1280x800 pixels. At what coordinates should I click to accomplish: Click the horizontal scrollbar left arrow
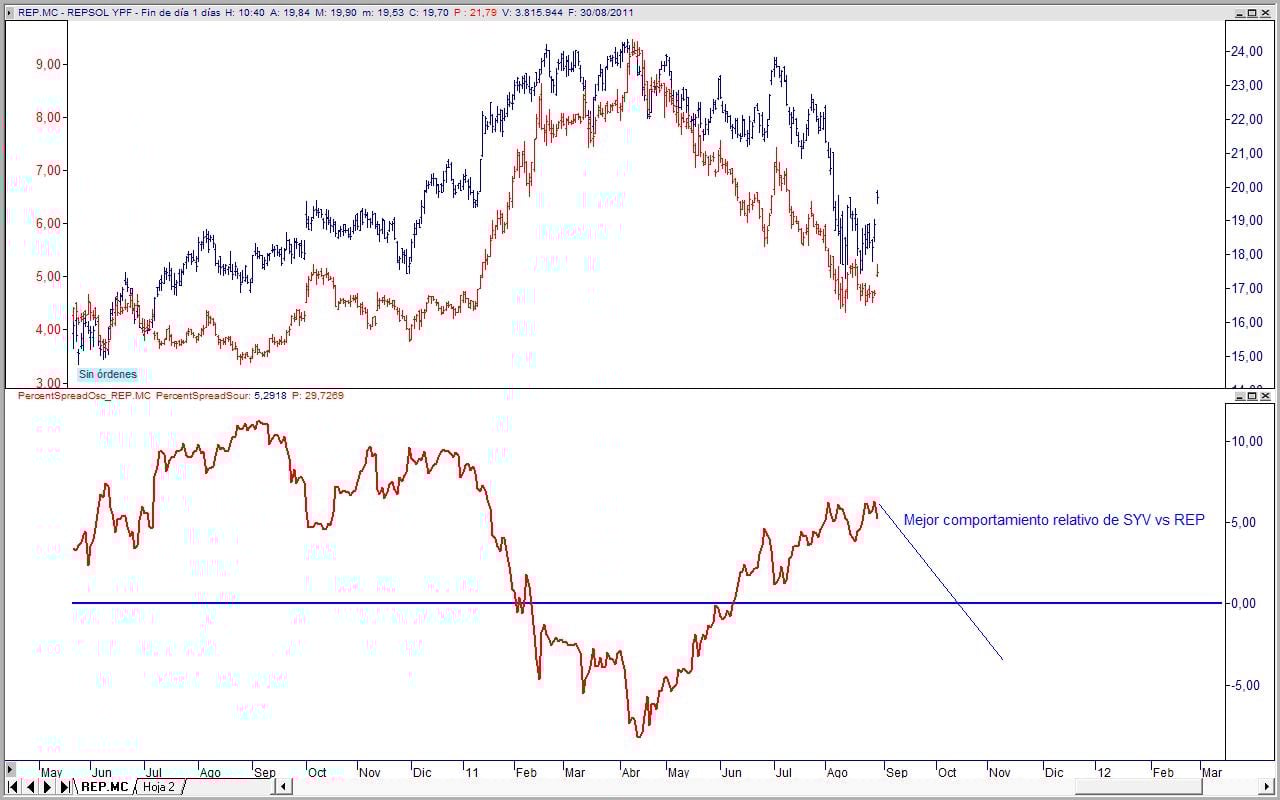pos(283,786)
